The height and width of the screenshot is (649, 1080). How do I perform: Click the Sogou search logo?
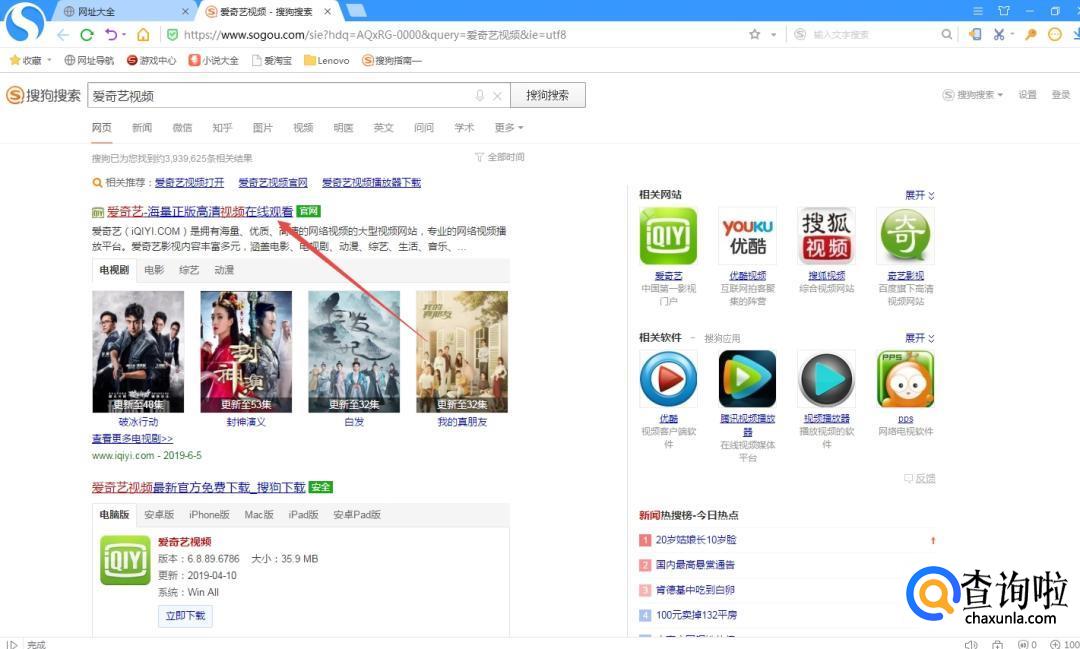(43, 96)
